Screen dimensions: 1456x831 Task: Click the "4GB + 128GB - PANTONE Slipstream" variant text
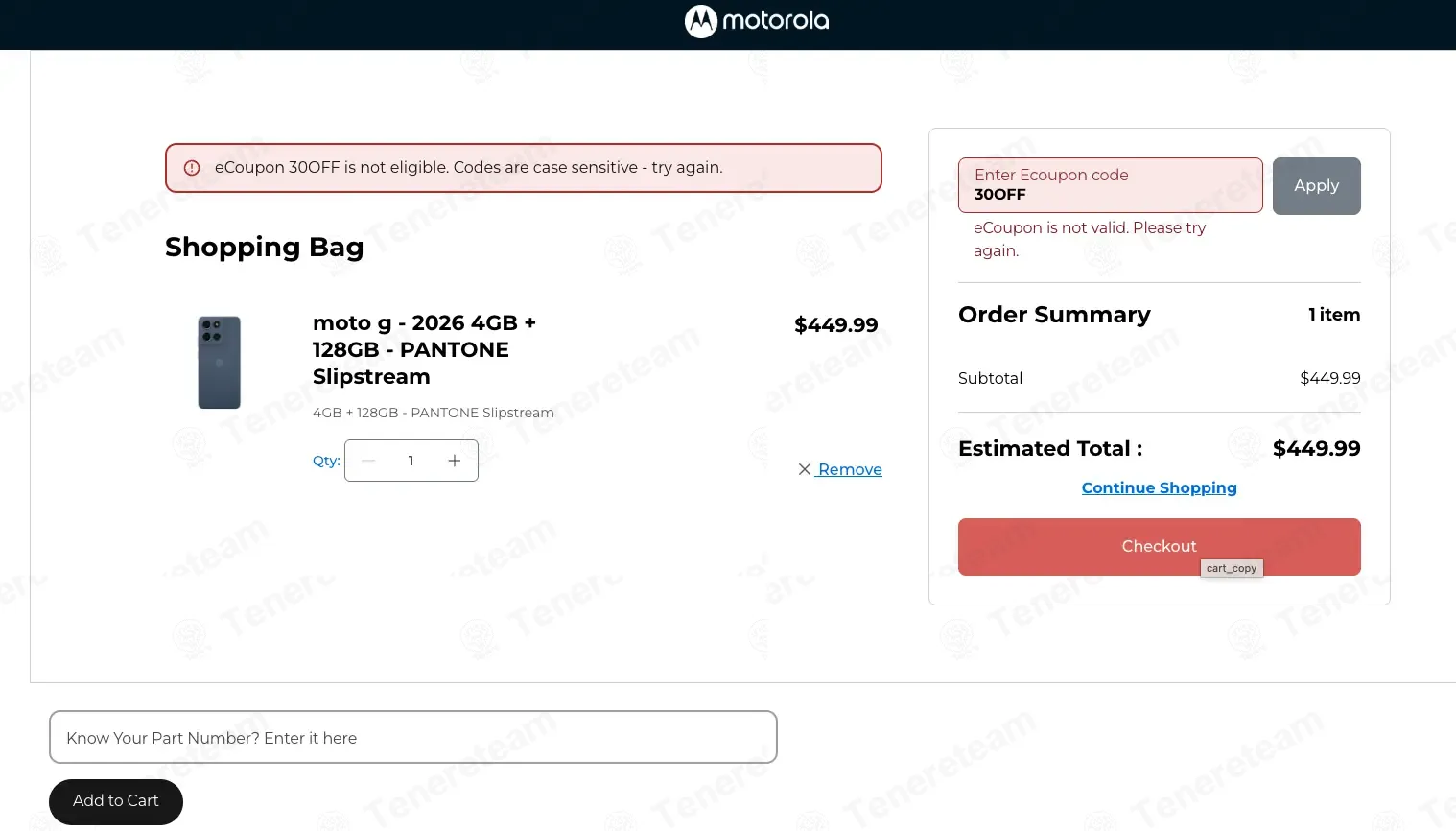(x=434, y=413)
